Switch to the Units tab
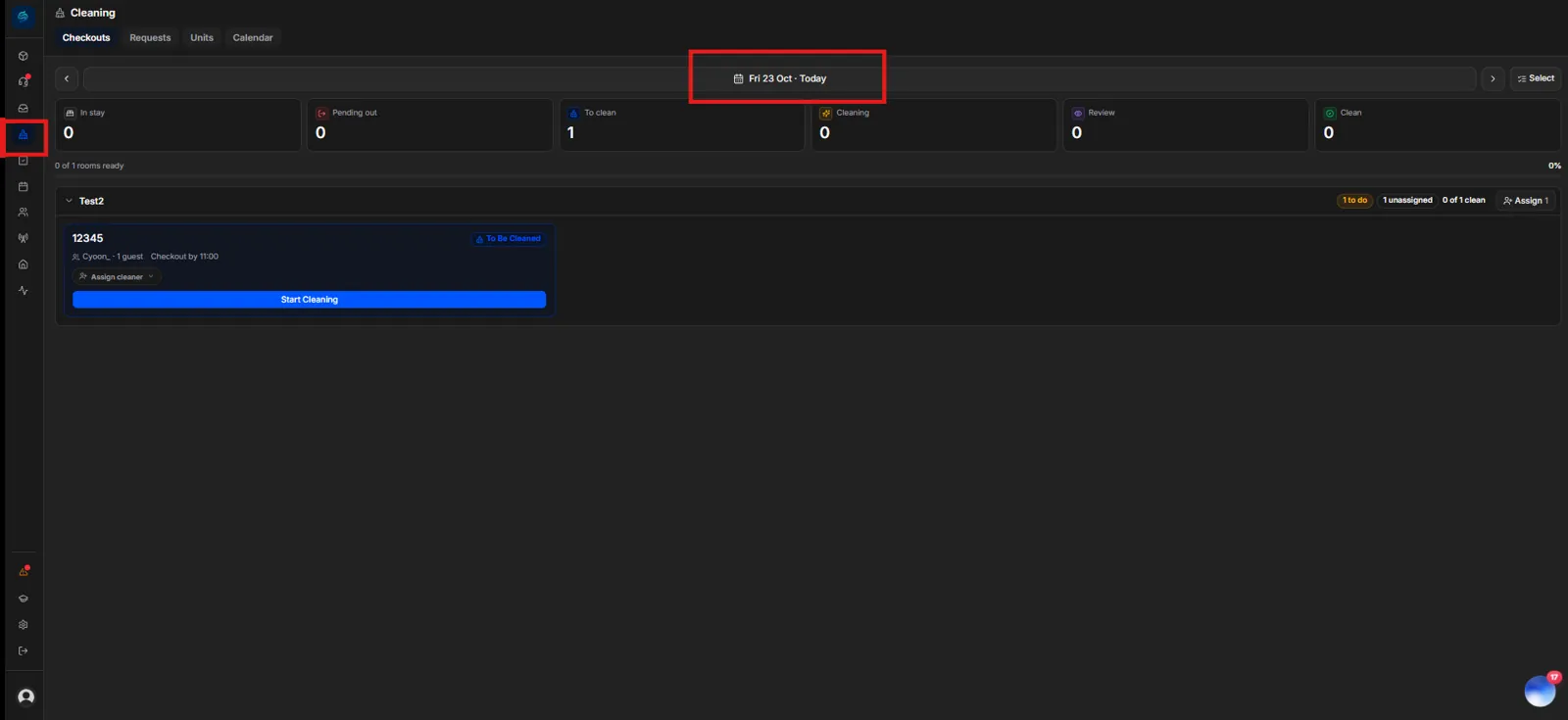This screenshot has height=720, width=1568. [x=202, y=37]
